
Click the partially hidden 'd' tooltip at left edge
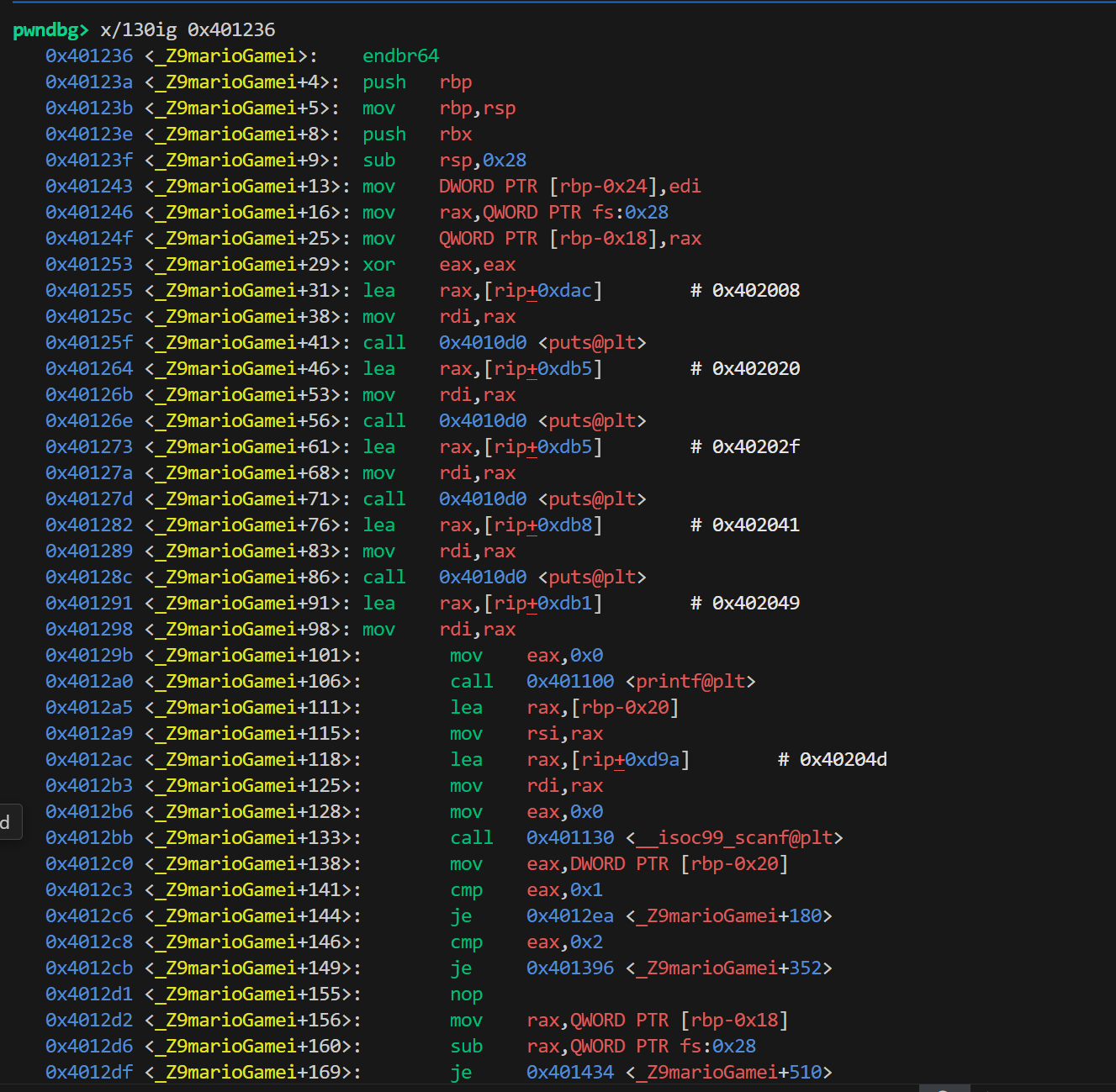click(7, 822)
